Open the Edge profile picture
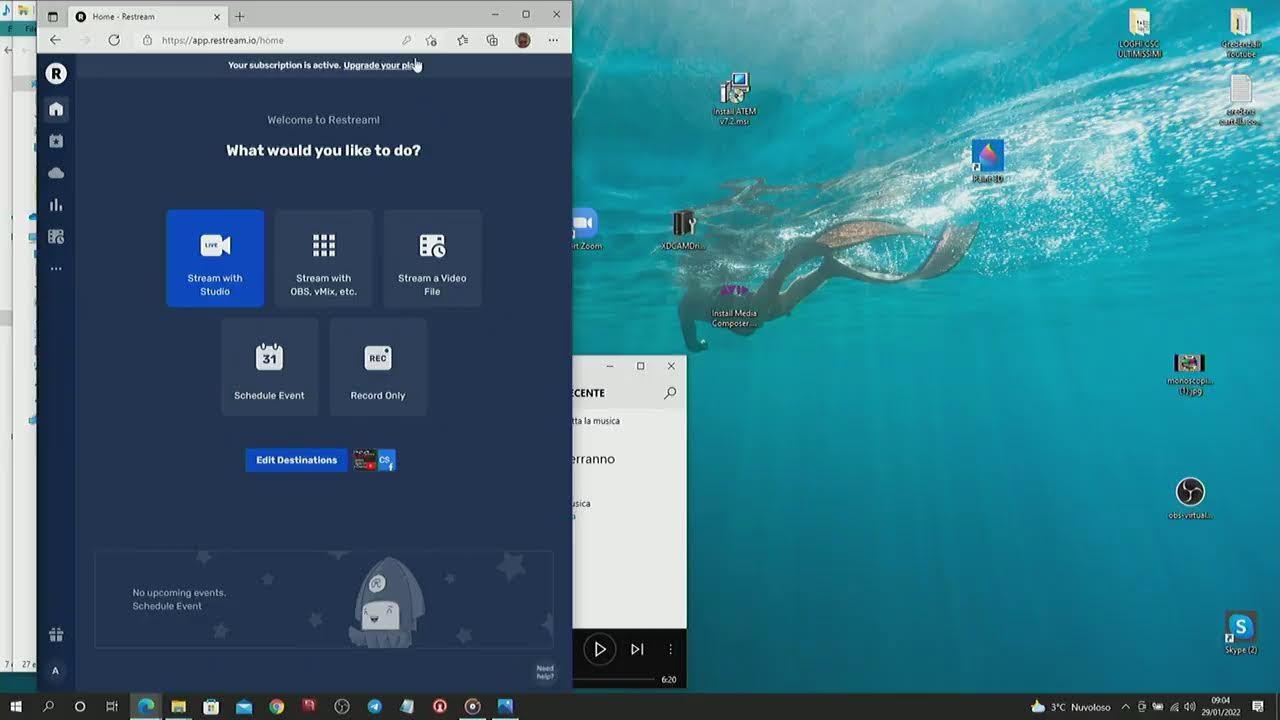 (x=522, y=40)
